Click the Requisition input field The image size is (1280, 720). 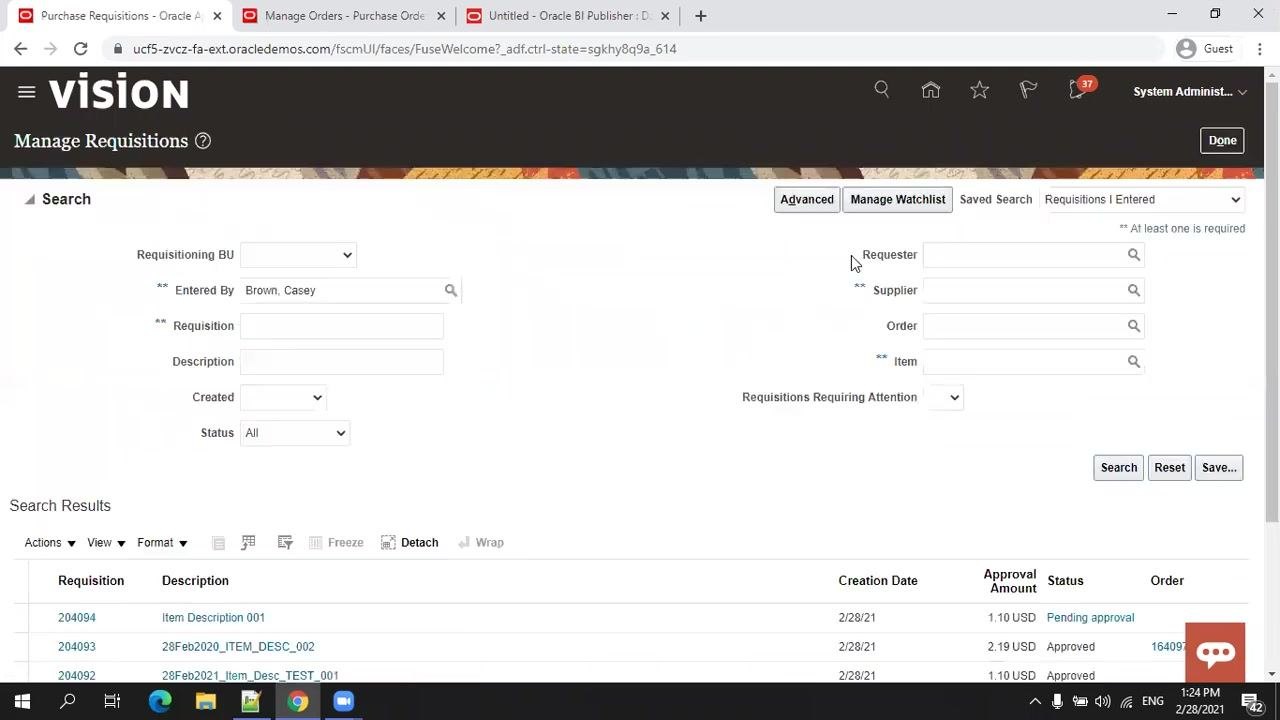341,326
